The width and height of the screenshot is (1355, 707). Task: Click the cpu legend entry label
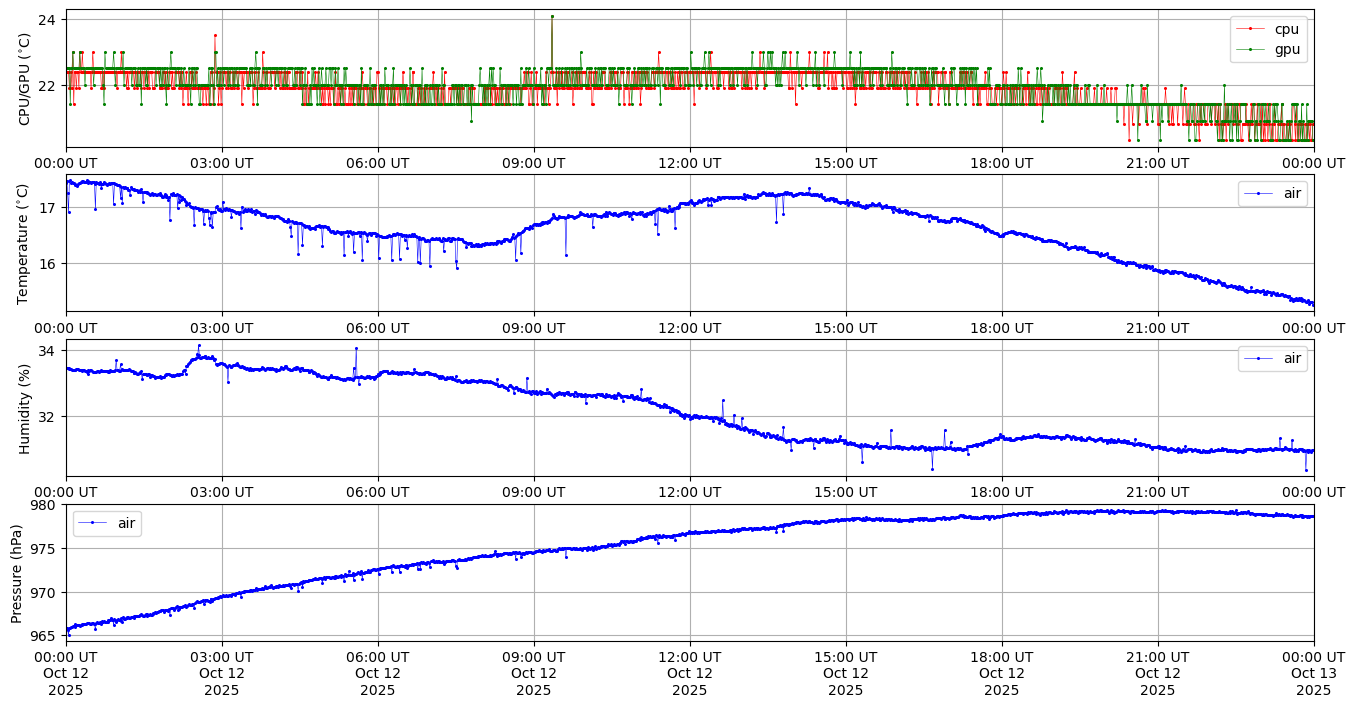1286,29
